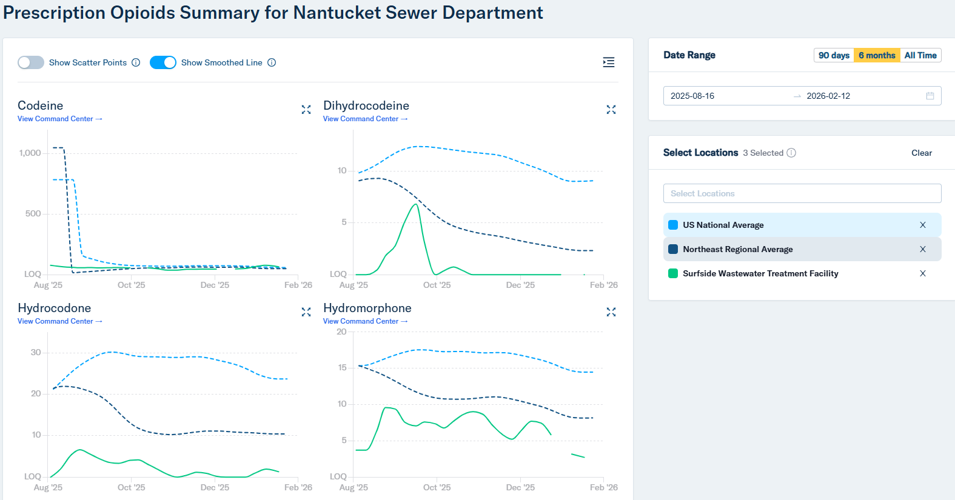Open the chart legend list icon

608,62
